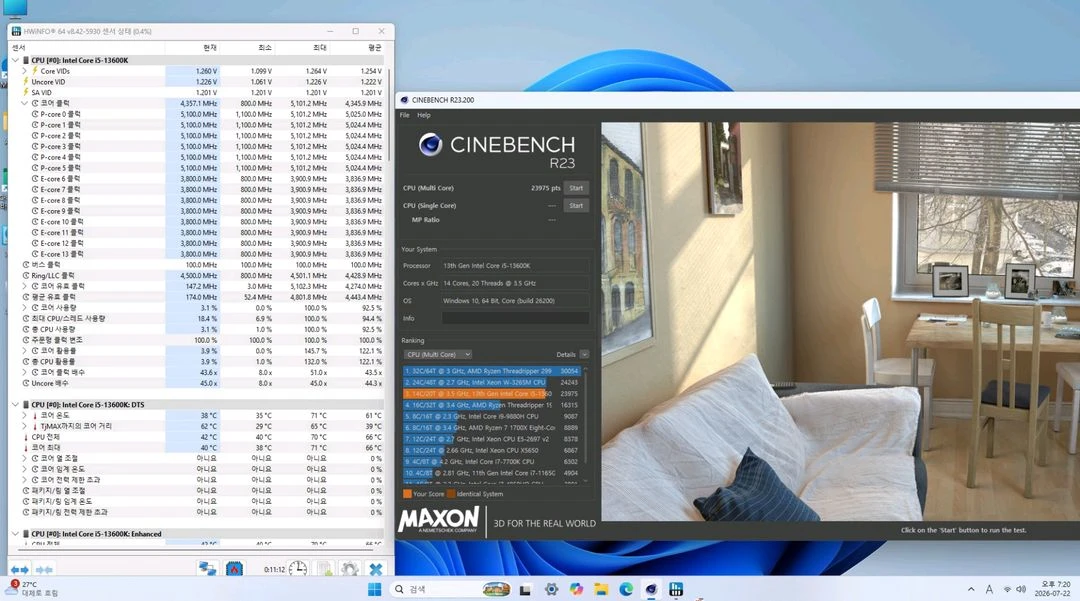1080x601 pixels.
Task: Open HWiNFO sensor settings gear icon
Action: (349, 569)
